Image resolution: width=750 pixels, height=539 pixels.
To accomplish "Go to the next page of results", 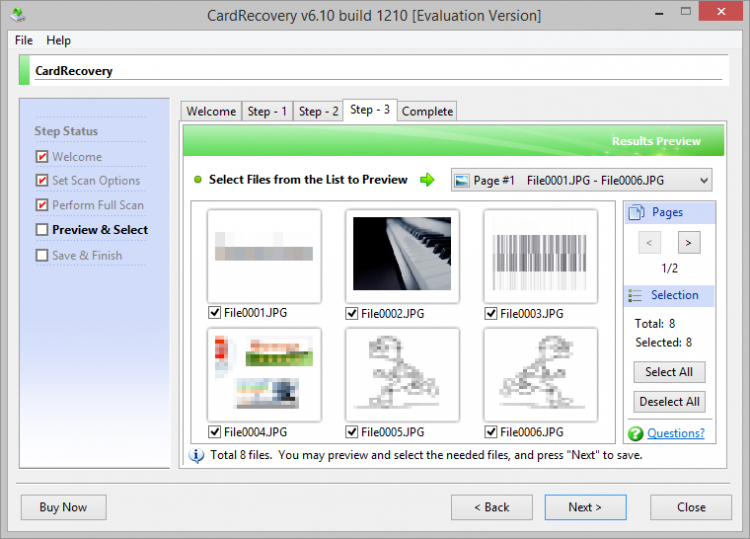I will 689,242.
